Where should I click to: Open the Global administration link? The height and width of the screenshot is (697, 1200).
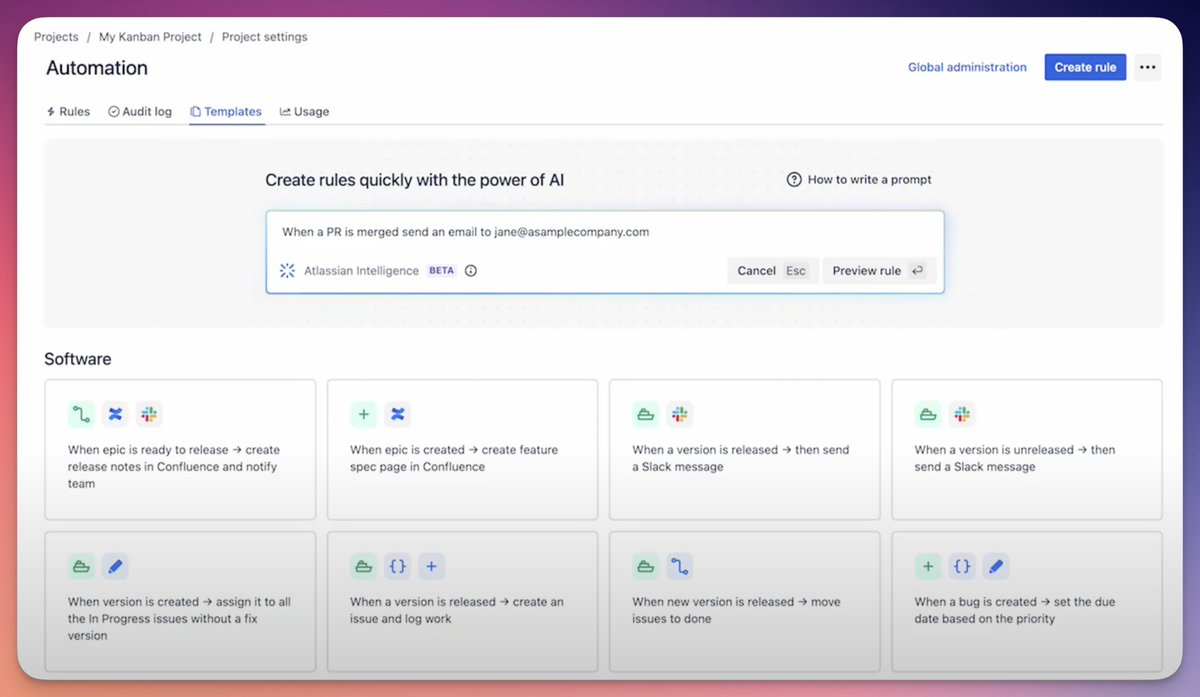[967, 67]
